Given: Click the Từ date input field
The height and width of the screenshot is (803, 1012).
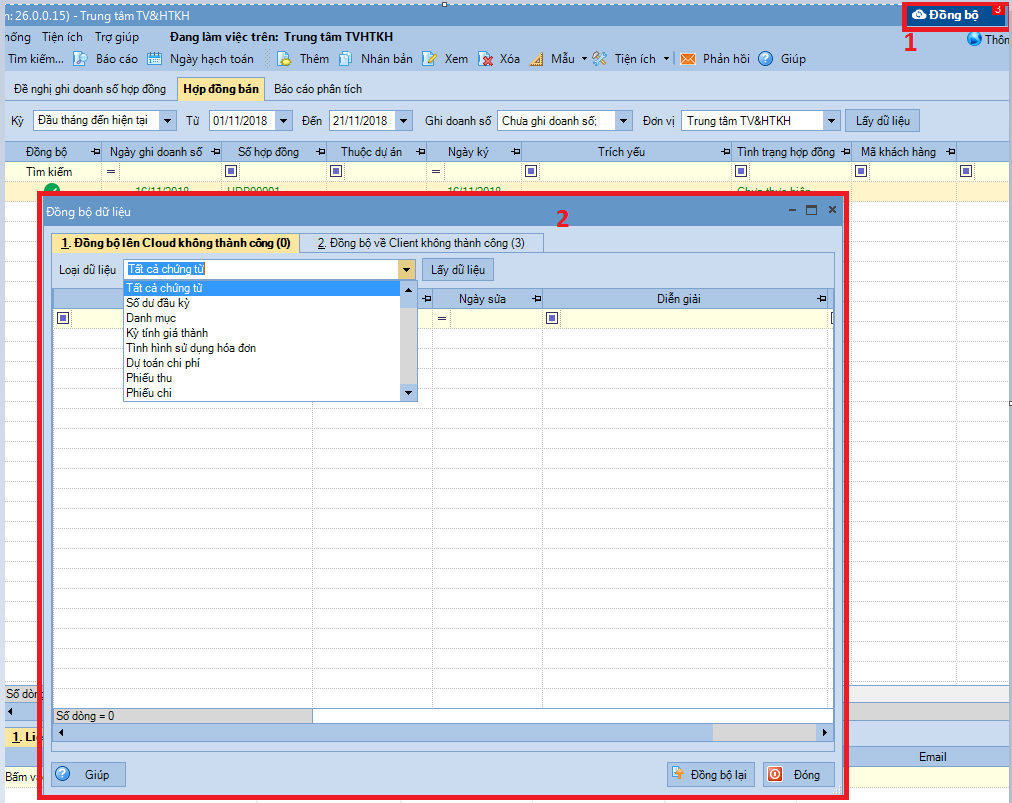Looking at the screenshot, I should tap(243, 121).
